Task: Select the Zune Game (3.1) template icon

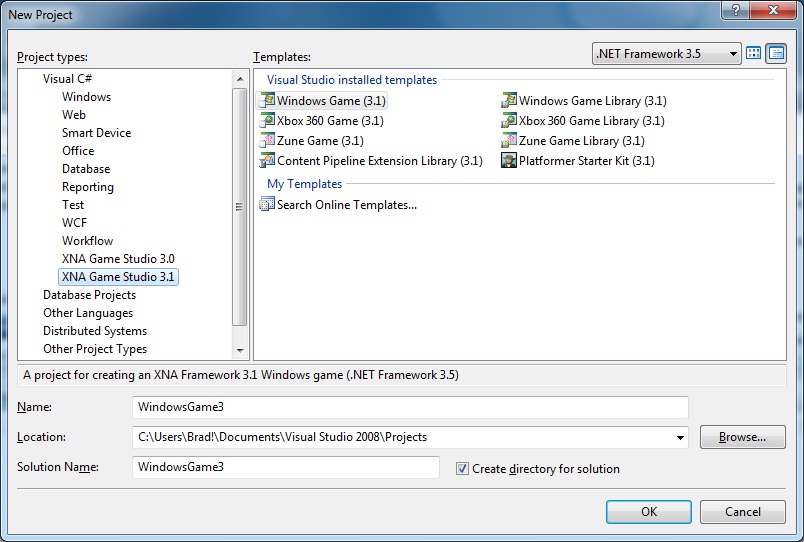Action: 267,140
